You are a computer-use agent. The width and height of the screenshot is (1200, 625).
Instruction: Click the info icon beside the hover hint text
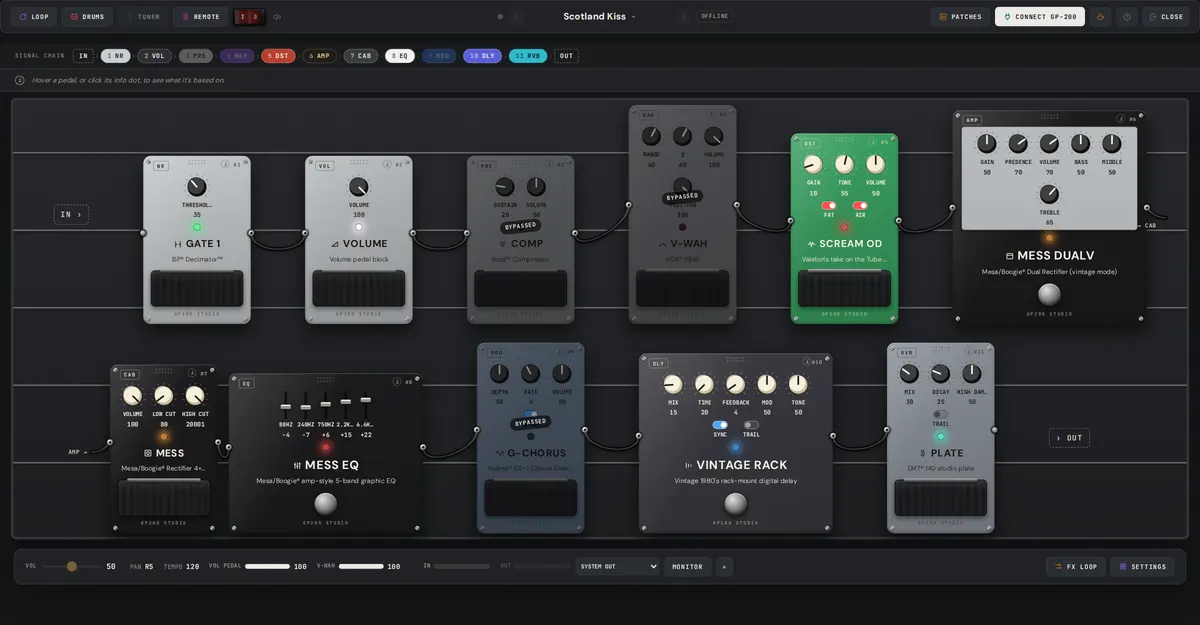click(20, 80)
